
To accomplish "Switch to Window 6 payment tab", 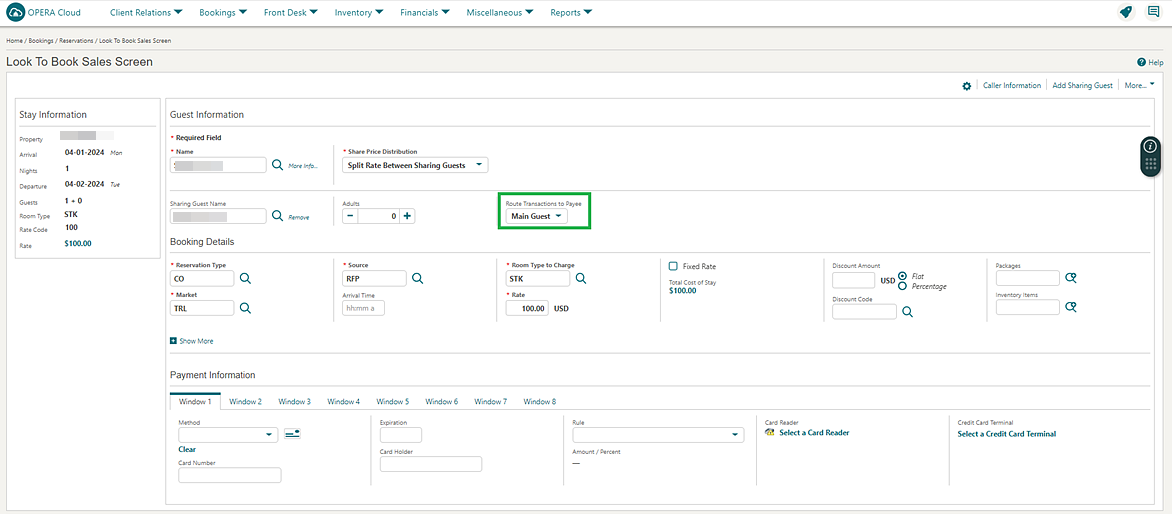I will click(x=442, y=401).
